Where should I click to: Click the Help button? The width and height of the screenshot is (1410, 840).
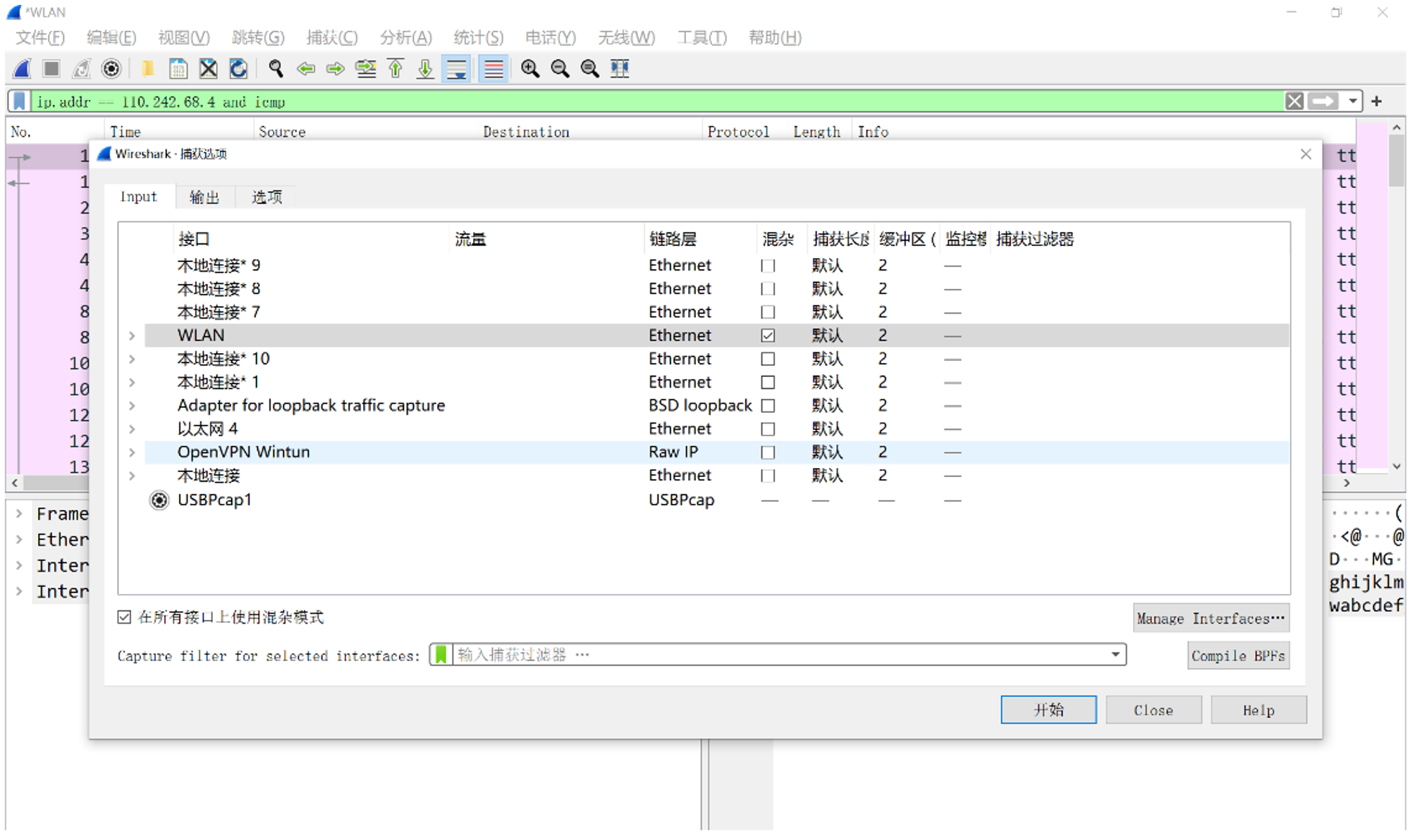[x=1258, y=710]
